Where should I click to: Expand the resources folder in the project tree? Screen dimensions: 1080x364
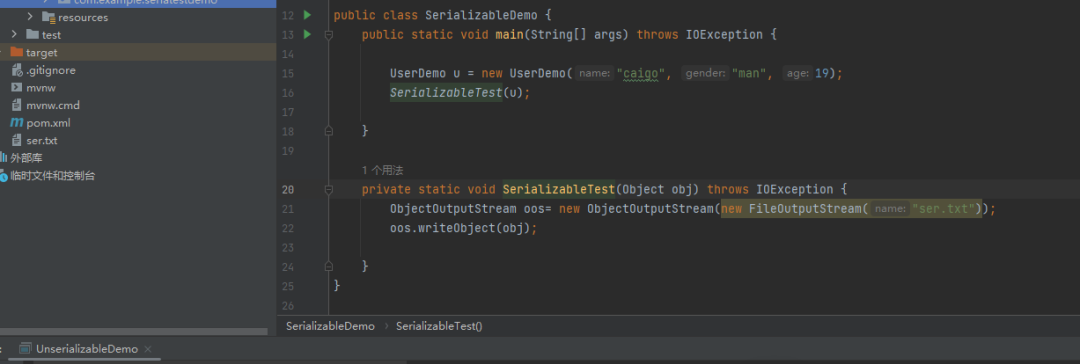30,17
